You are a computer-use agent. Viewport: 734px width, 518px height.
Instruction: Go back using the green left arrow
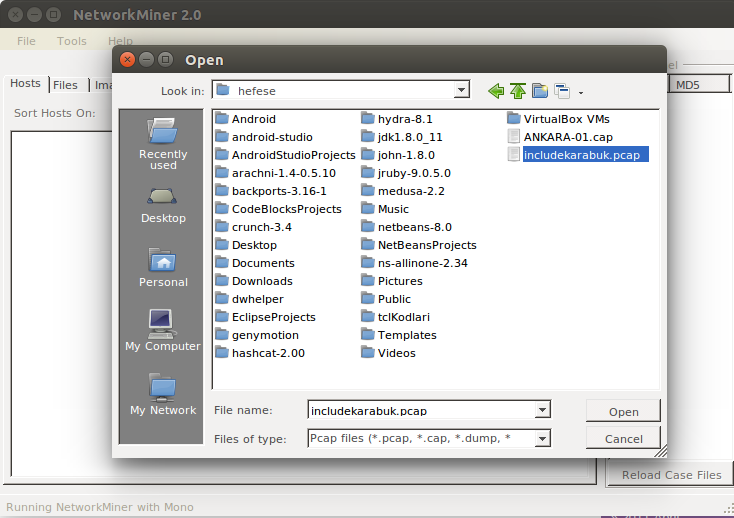pyautogui.click(x=496, y=90)
